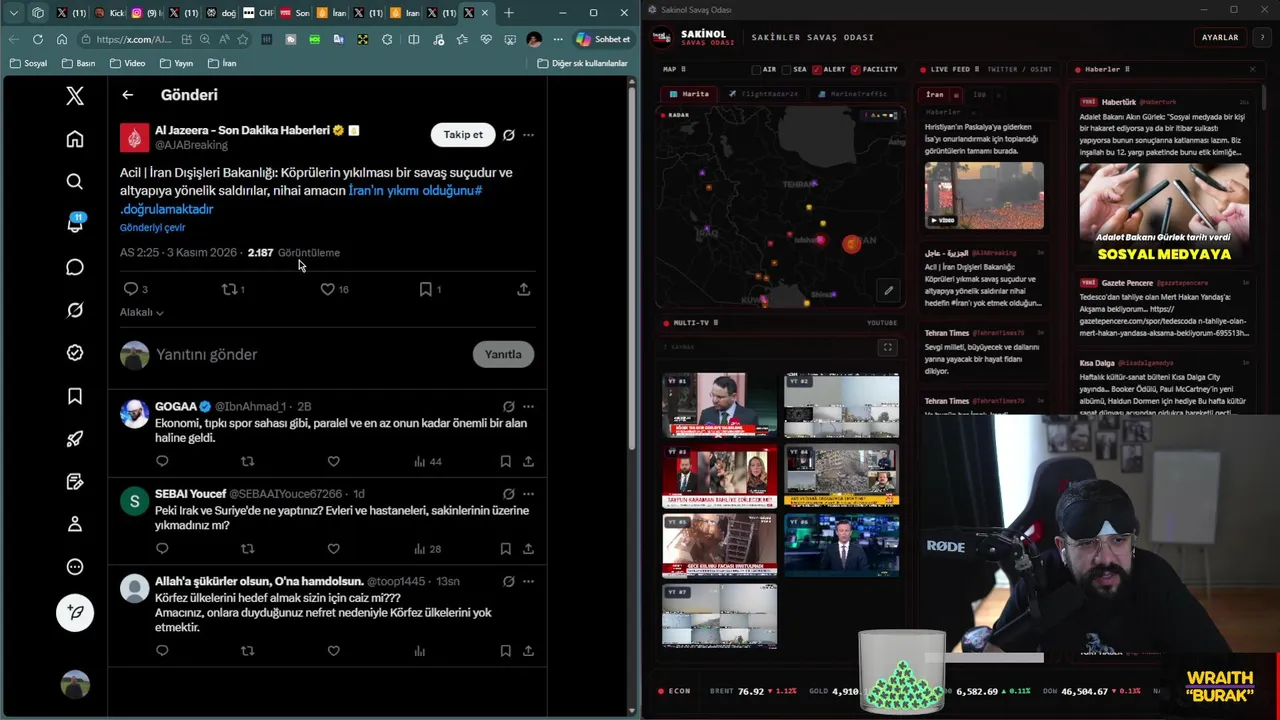
Task: Click the Yanıtla reply button
Action: (x=503, y=354)
